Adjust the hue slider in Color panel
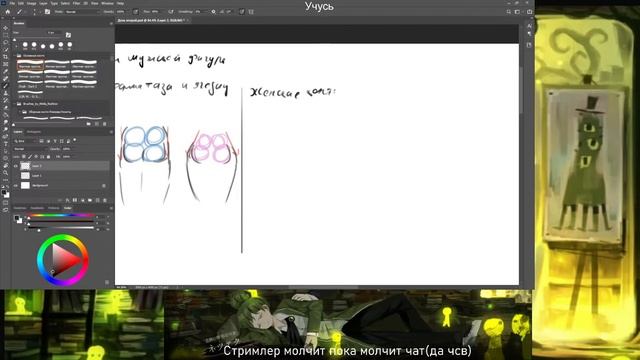The image size is (640, 360). click(x=61, y=215)
